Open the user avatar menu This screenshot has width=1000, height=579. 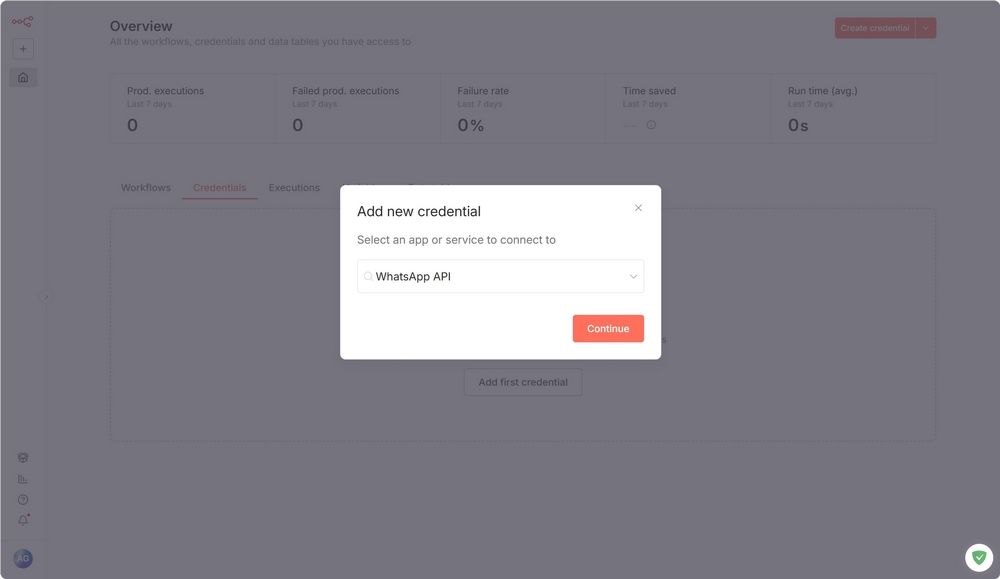click(x=23, y=558)
